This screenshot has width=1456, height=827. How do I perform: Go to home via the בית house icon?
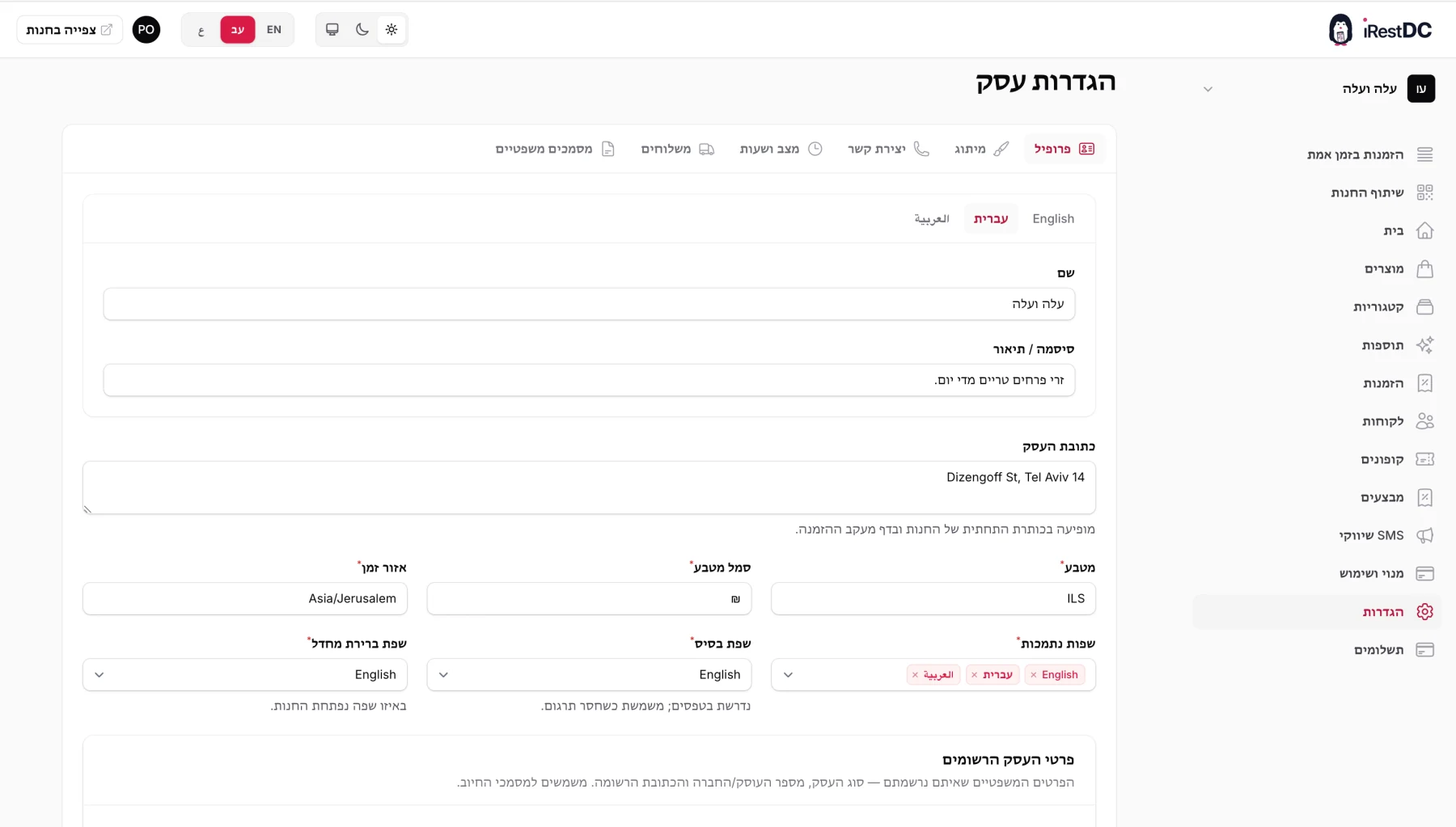[x=1424, y=230]
